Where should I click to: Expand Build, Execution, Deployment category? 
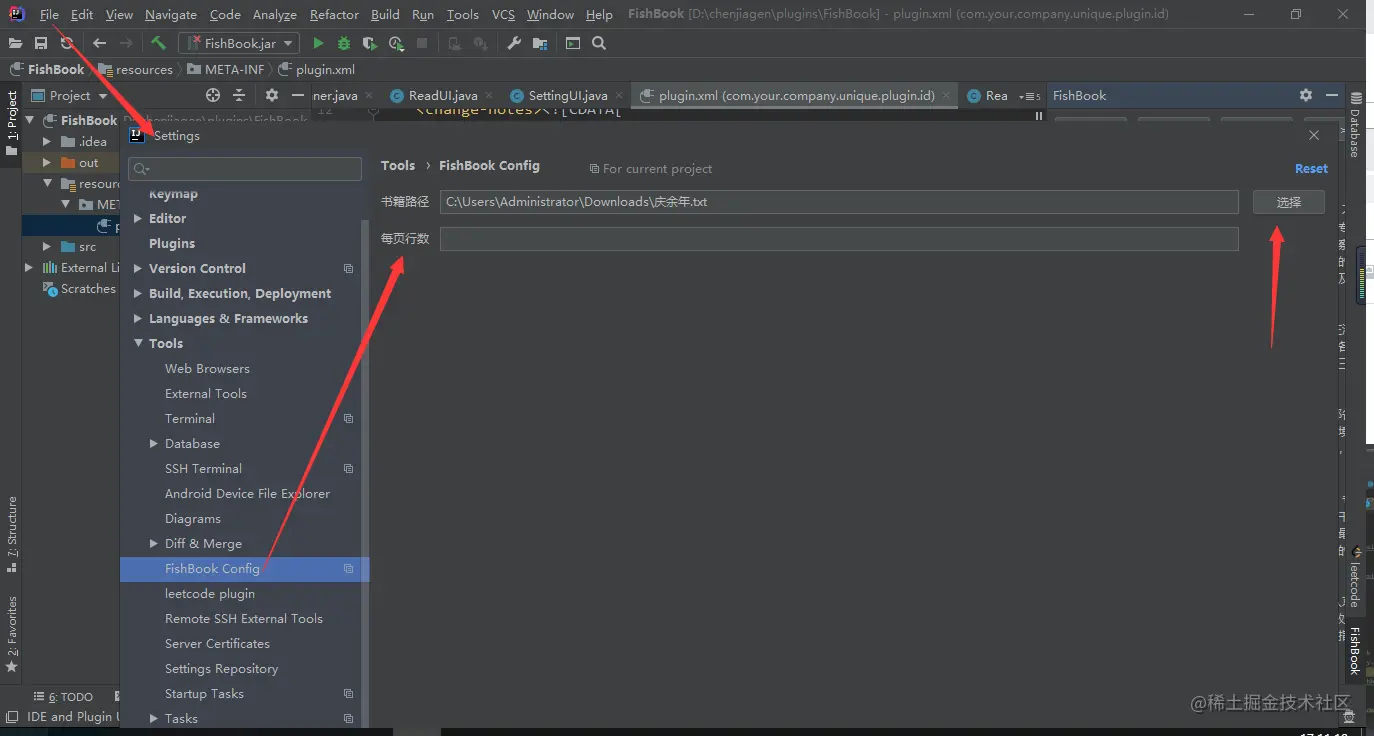coord(138,293)
